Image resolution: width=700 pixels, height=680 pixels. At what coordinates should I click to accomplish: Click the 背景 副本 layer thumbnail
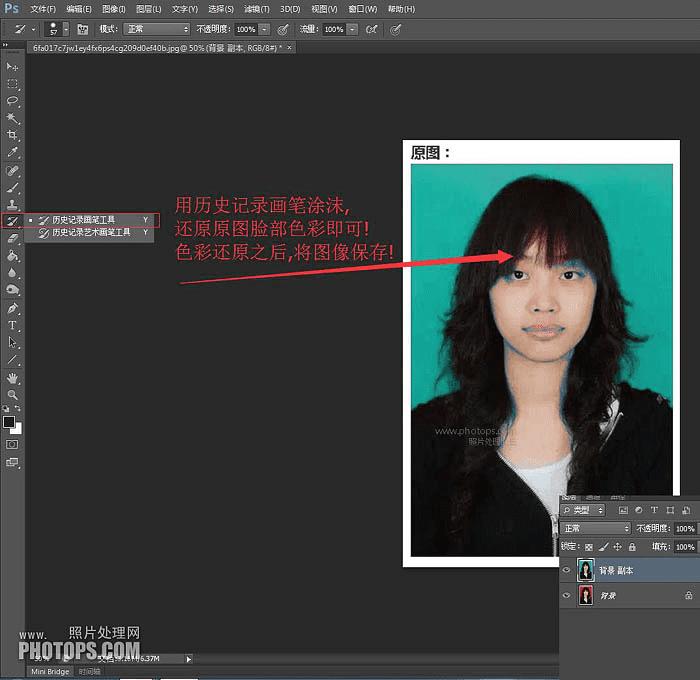coord(585,571)
